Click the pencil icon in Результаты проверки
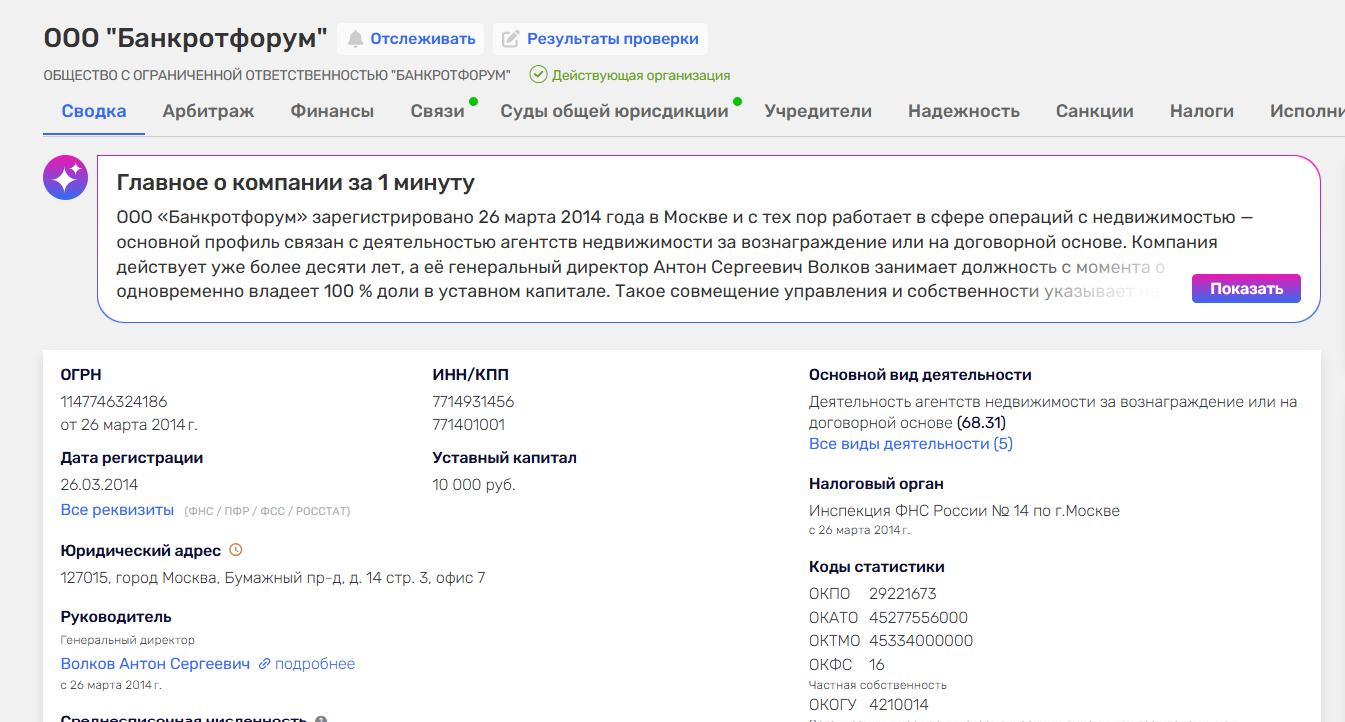1345x722 pixels. tap(510, 39)
